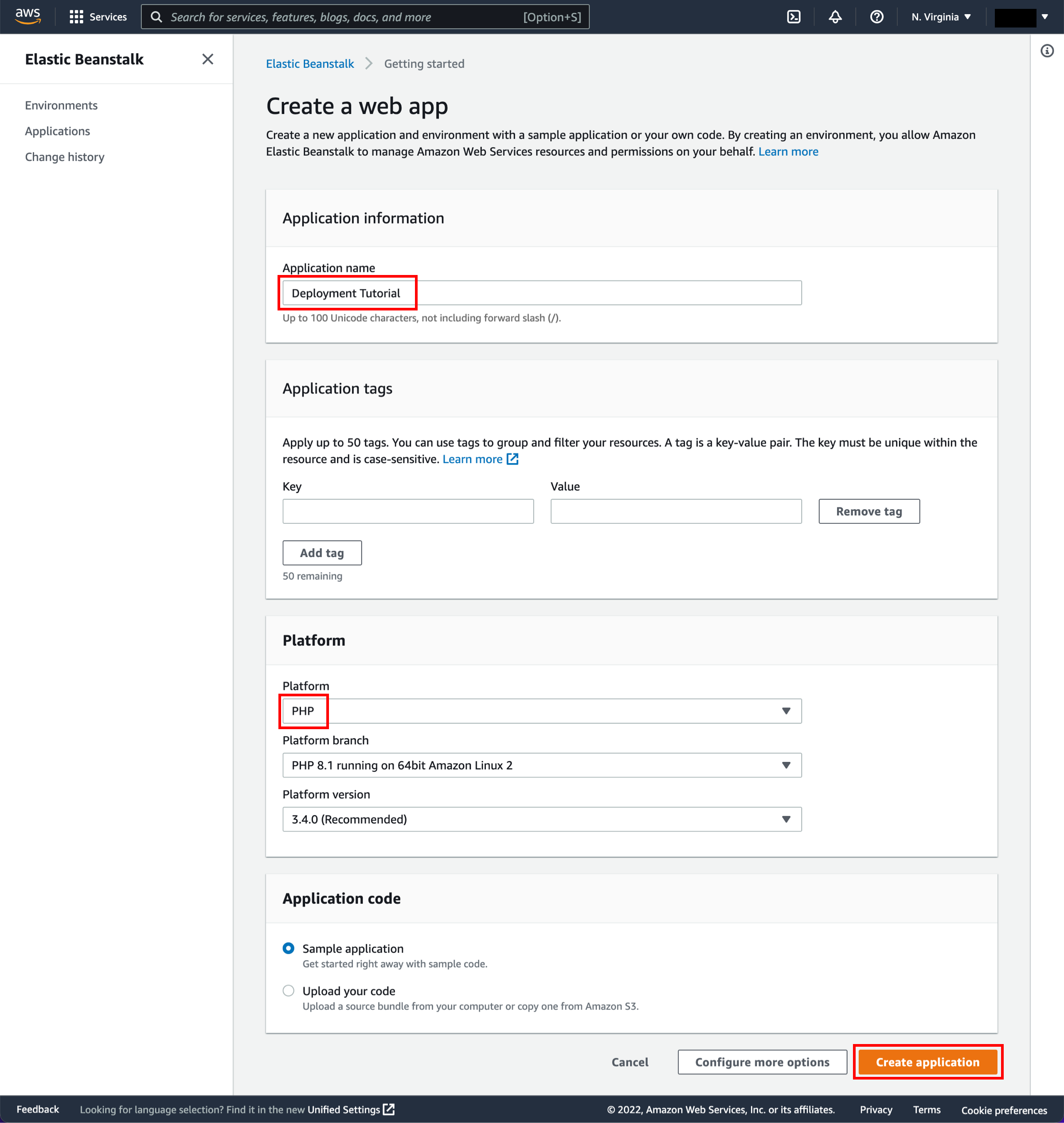Expand the Platform branch dropdown

(542, 766)
